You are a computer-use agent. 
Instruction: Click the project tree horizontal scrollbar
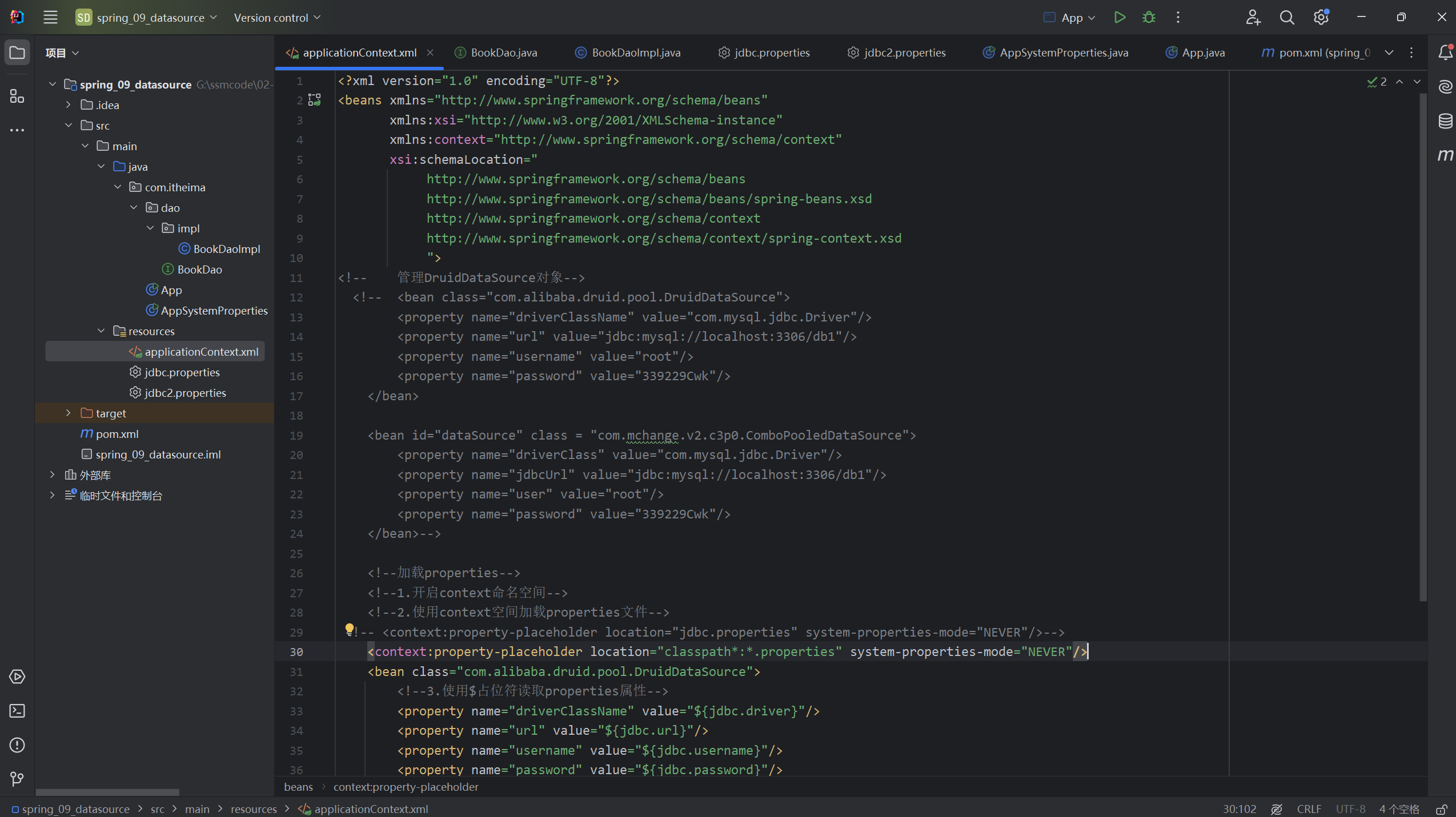tap(107, 792)
